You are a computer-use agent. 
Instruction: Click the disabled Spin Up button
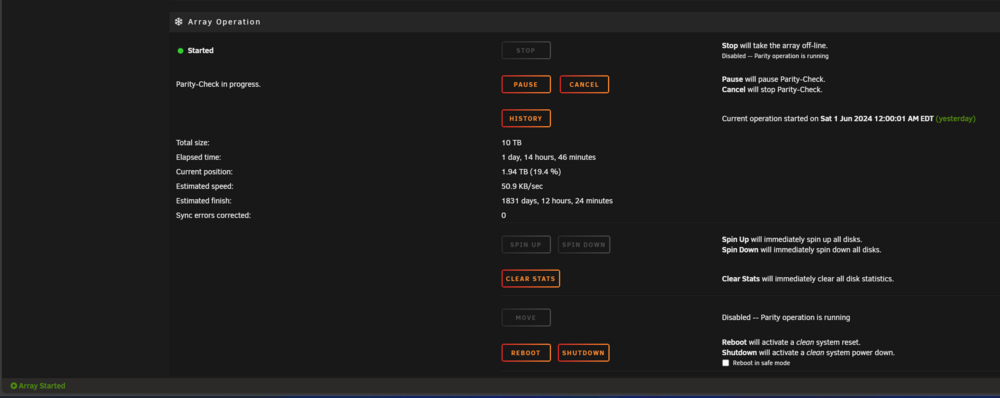coord(526,244)
